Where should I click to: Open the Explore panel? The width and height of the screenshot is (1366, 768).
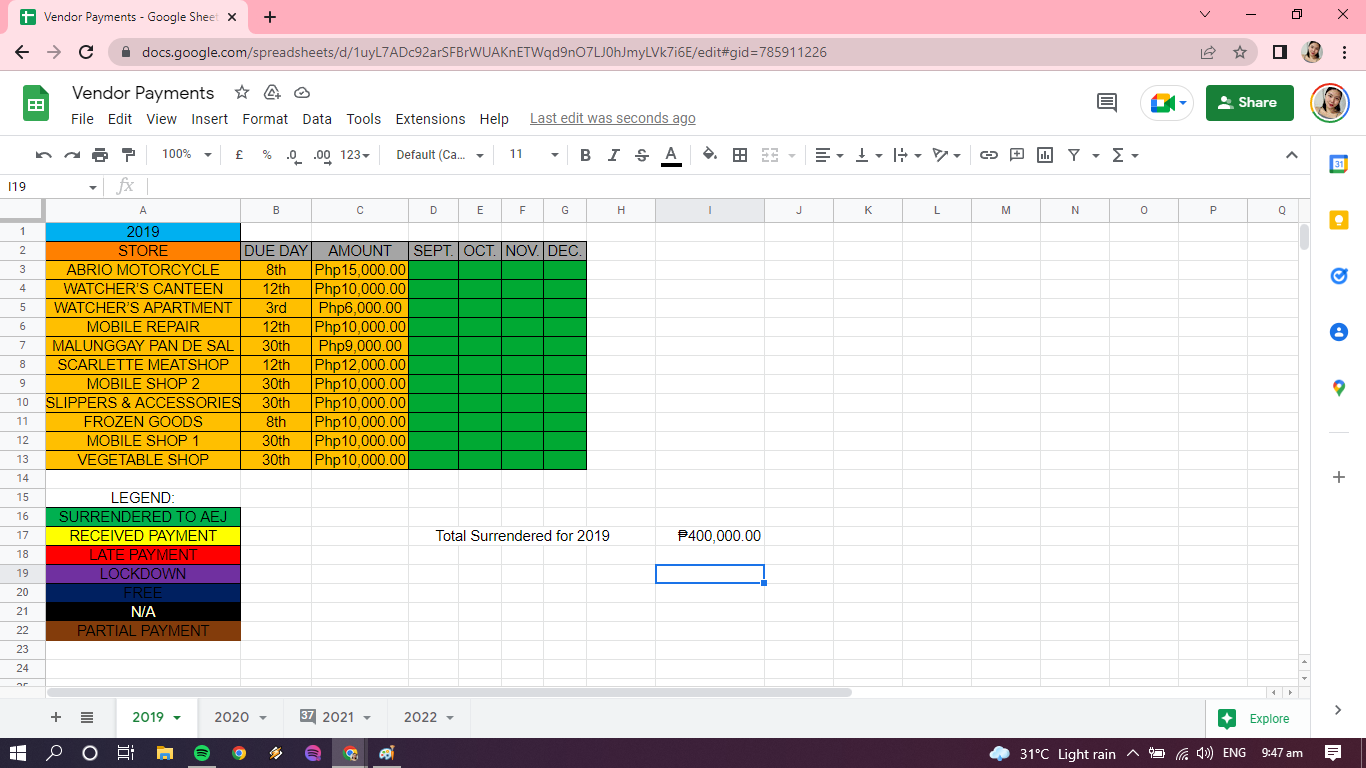coord(1254,718)
